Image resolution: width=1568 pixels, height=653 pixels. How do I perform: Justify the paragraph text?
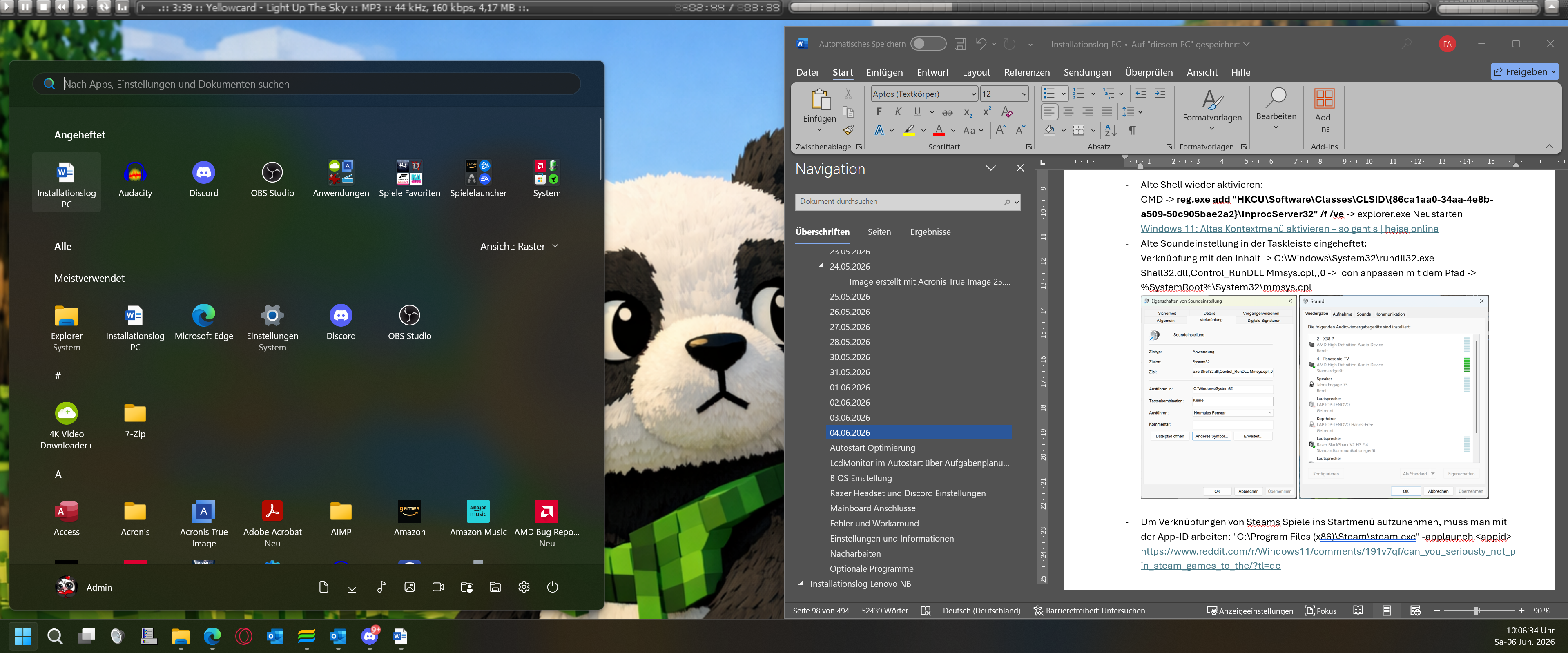(1106, 112)
